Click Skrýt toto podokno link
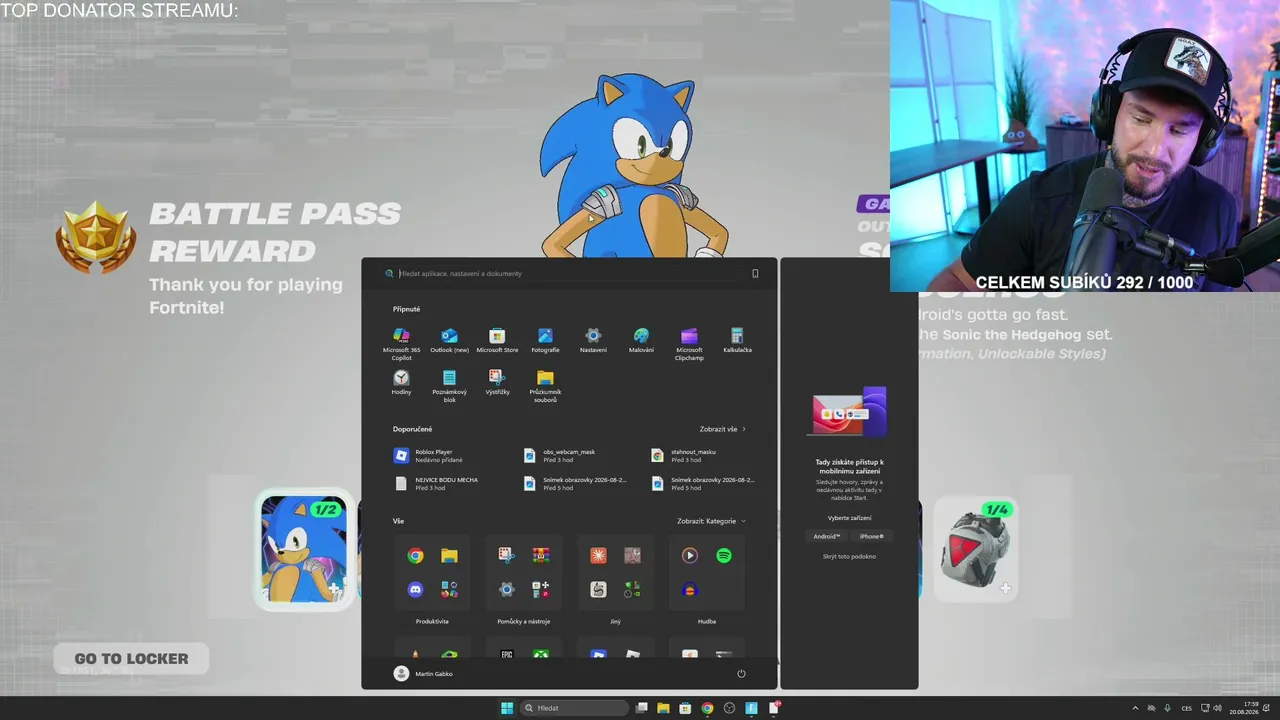The width and height of the screenshot is (1280, 720). click(849, 556)
